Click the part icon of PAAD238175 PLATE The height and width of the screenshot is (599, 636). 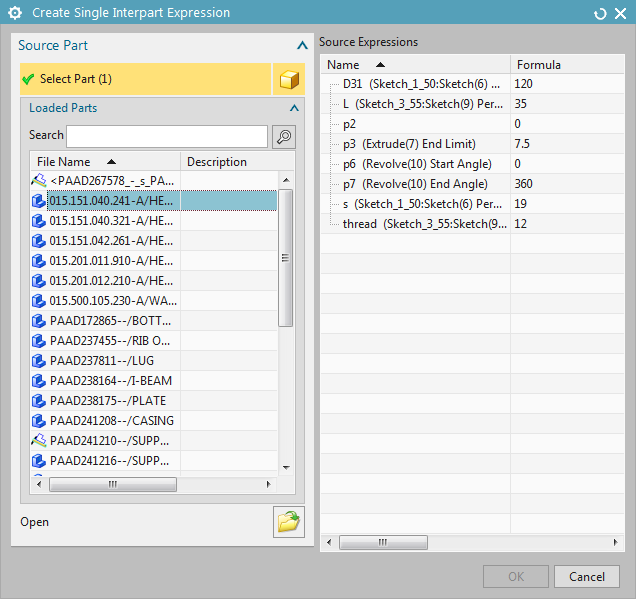pyautogui.click(x=39, y=401)
